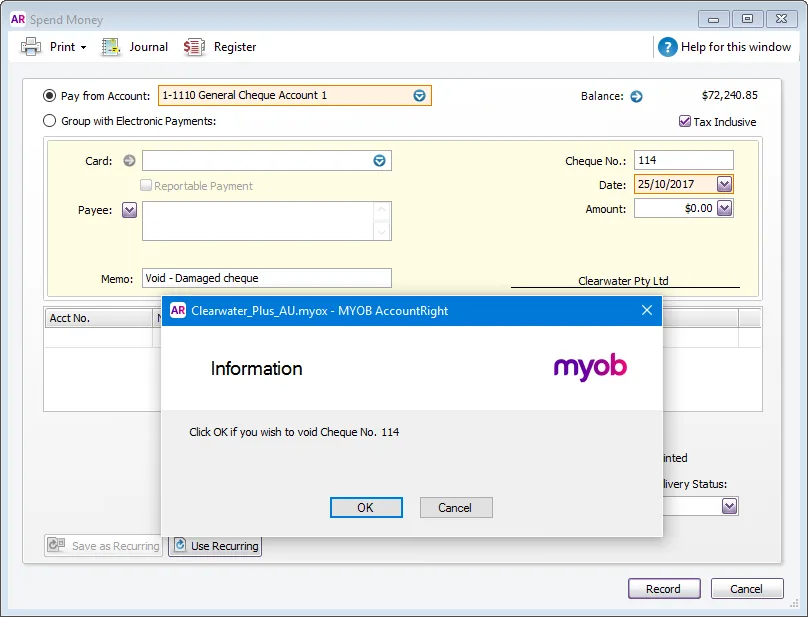Image resolution: width=808 pixels, height=617 pixels.
Task: Click the balance value $72,240.85
Action: (730, 95)
